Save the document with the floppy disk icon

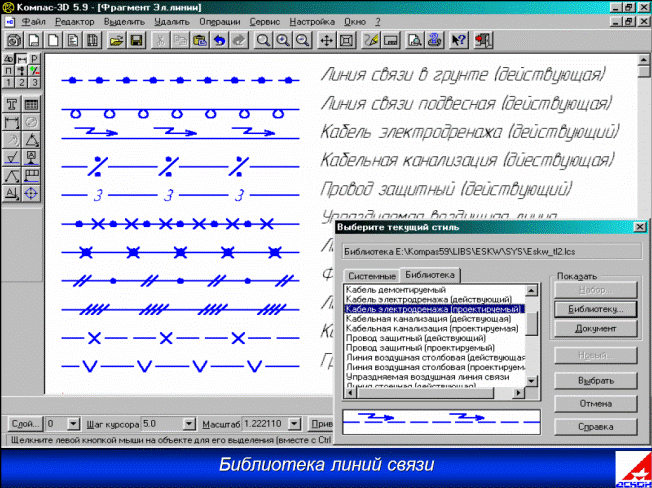pos(136,41)
